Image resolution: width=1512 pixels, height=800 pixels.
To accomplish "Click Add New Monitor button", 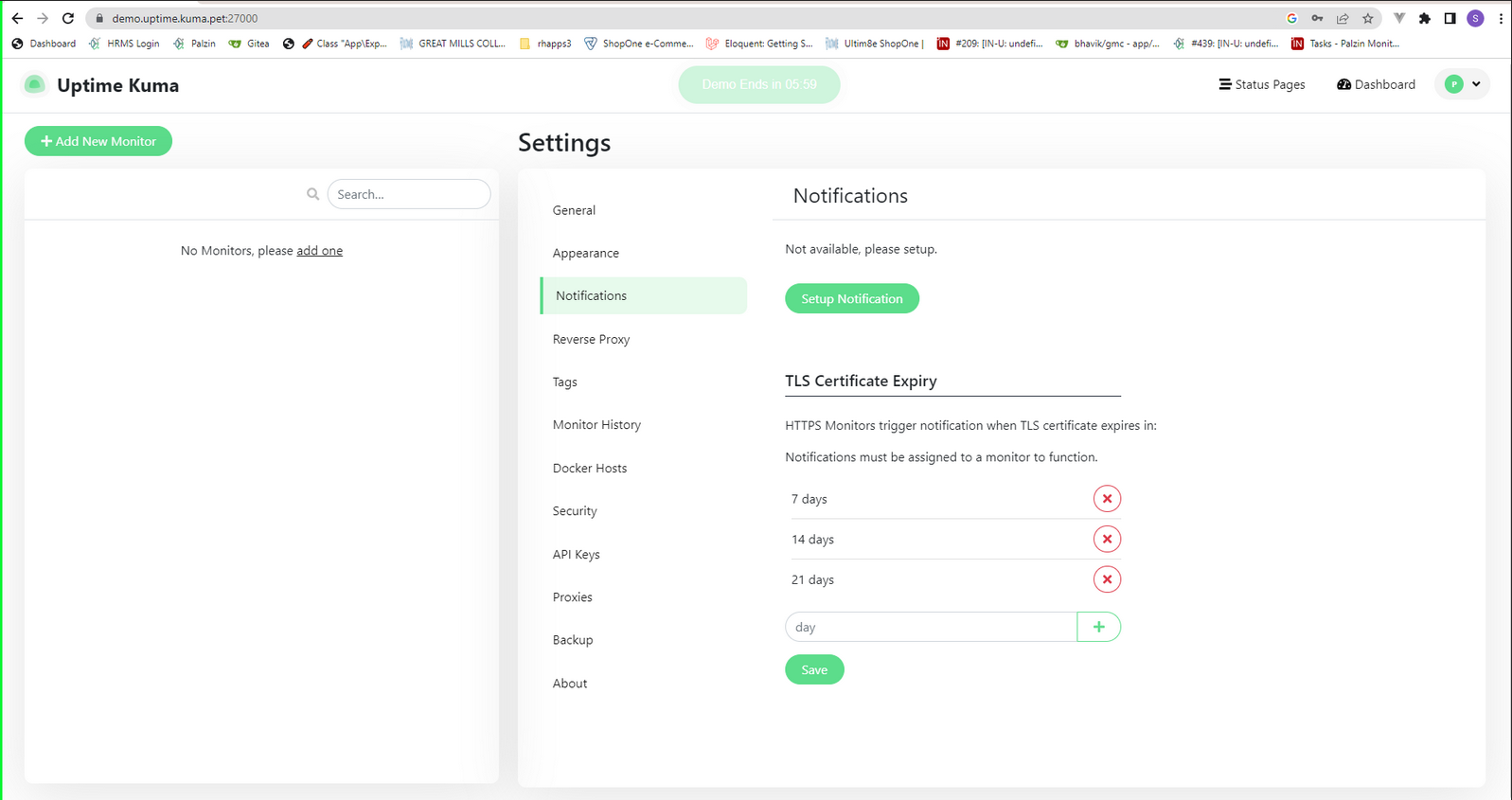I will click(98, 141).
